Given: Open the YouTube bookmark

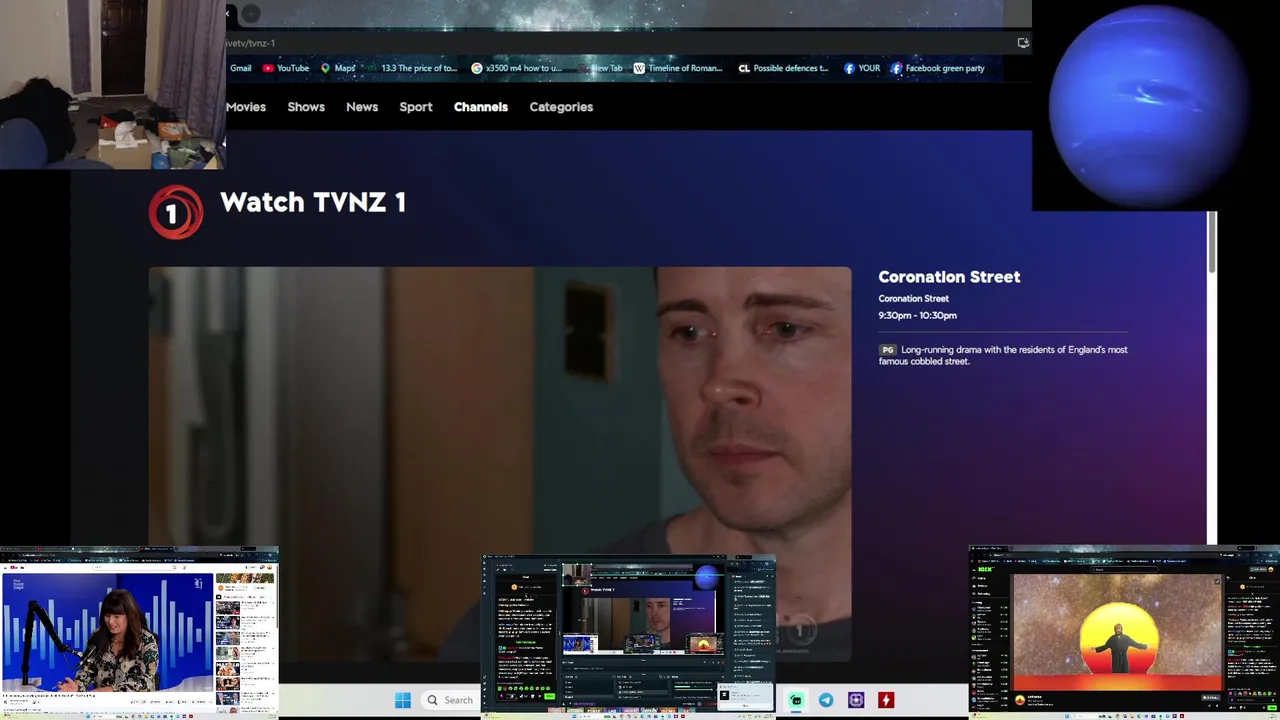Looking at the screenshot, I should point(286,68).
